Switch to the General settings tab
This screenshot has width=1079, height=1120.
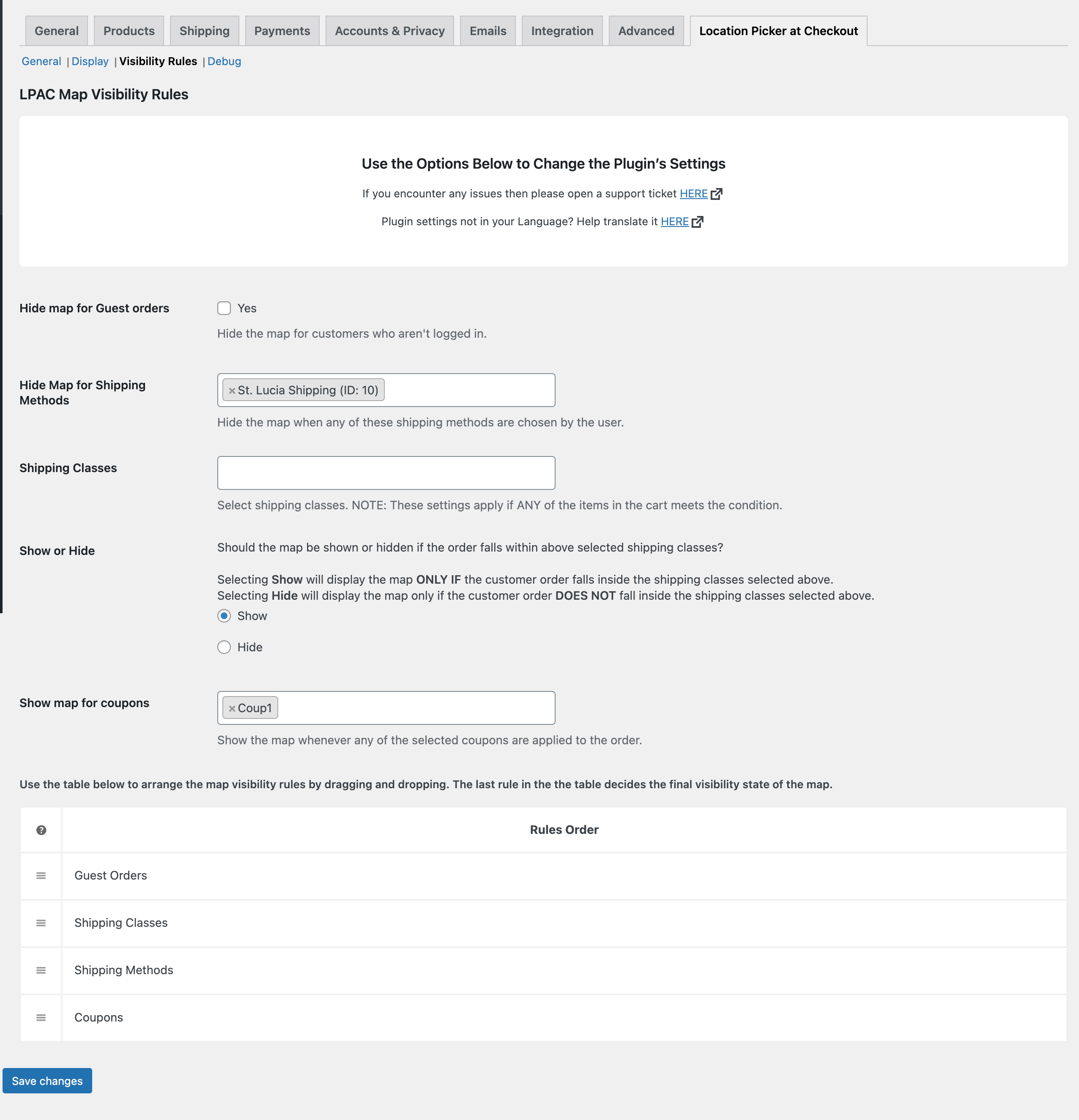[x=56, y=30]
